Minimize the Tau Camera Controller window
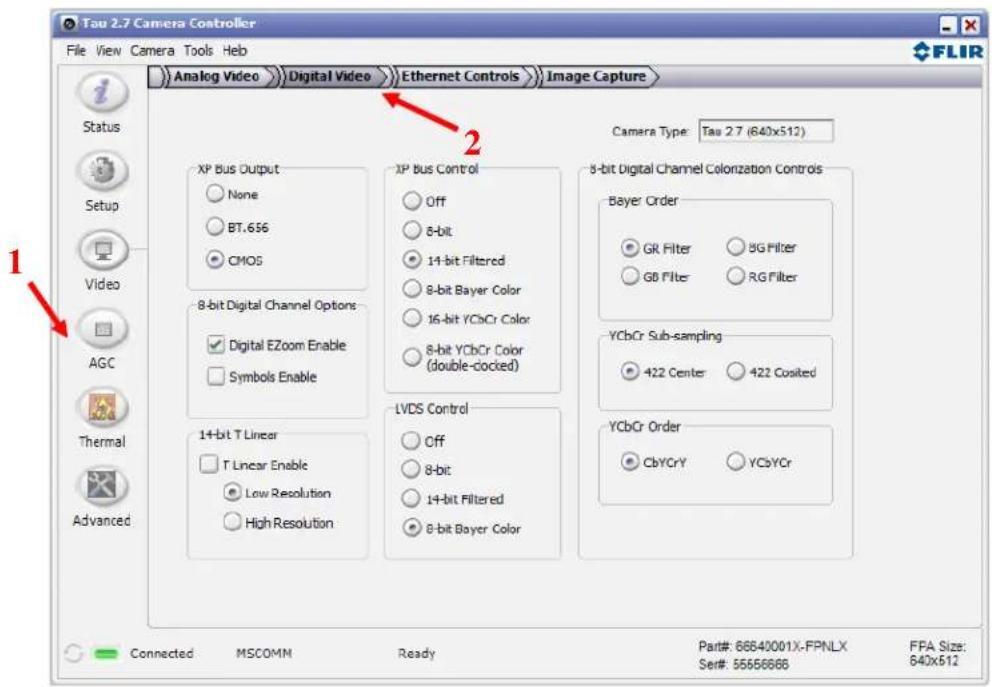The image size is (992, 687). click(x=948, y=25)
